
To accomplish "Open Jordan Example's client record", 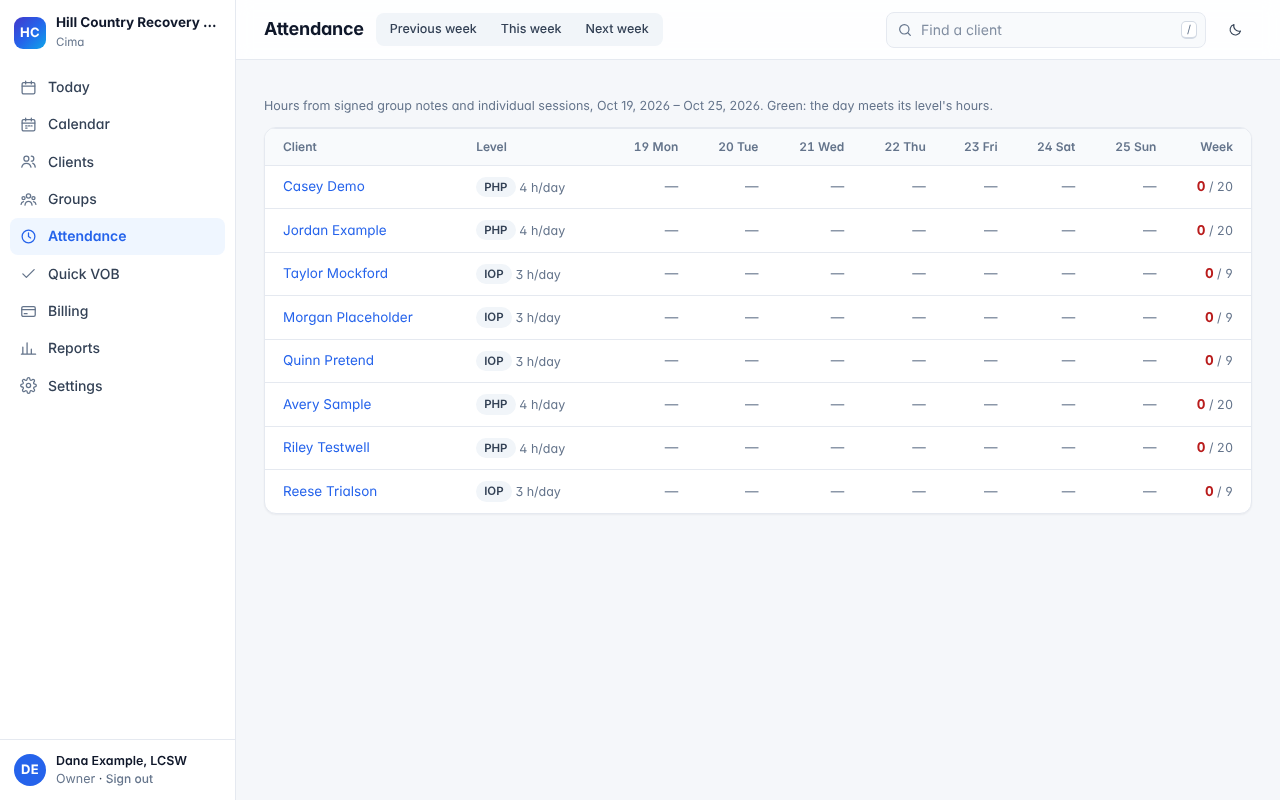I will pyautogui.click(x=334, y=230).
